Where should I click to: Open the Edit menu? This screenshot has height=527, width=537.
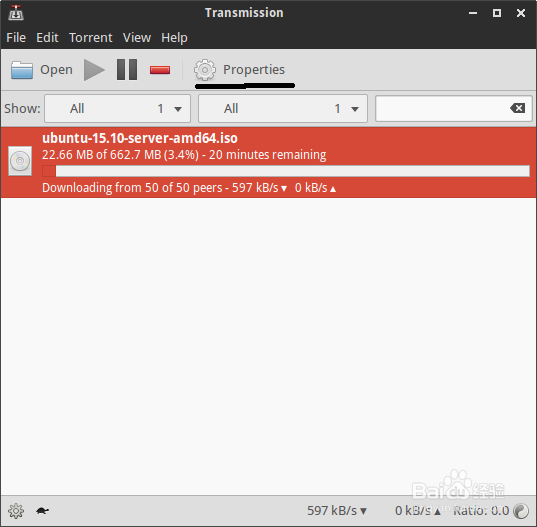[x=47, y=37]
